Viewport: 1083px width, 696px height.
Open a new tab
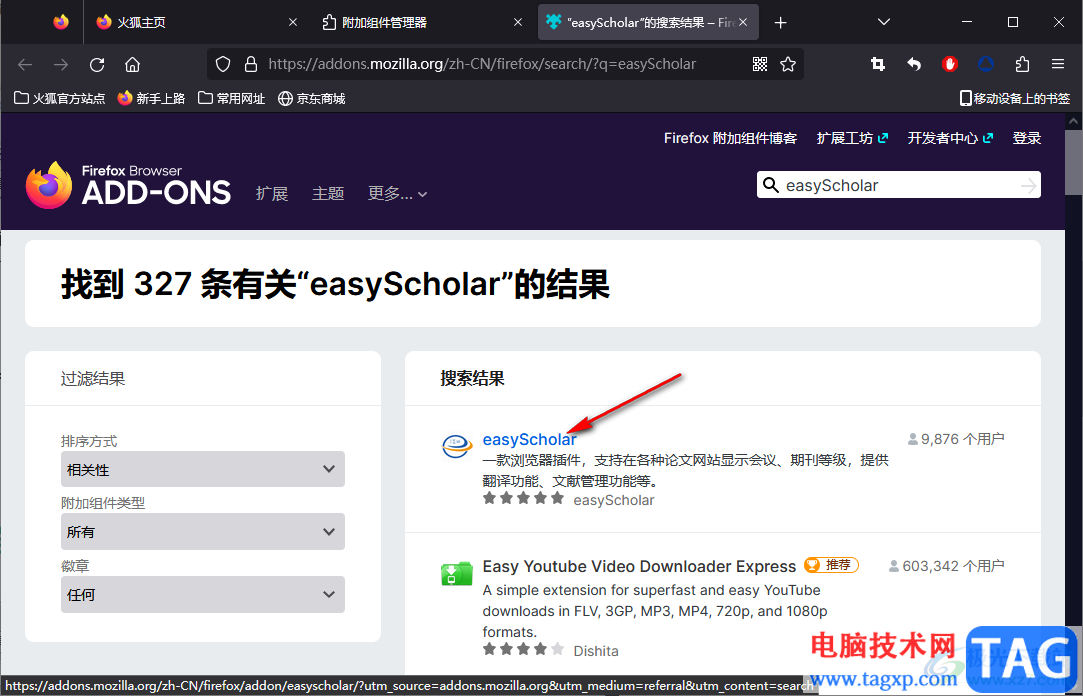(780, 23)
